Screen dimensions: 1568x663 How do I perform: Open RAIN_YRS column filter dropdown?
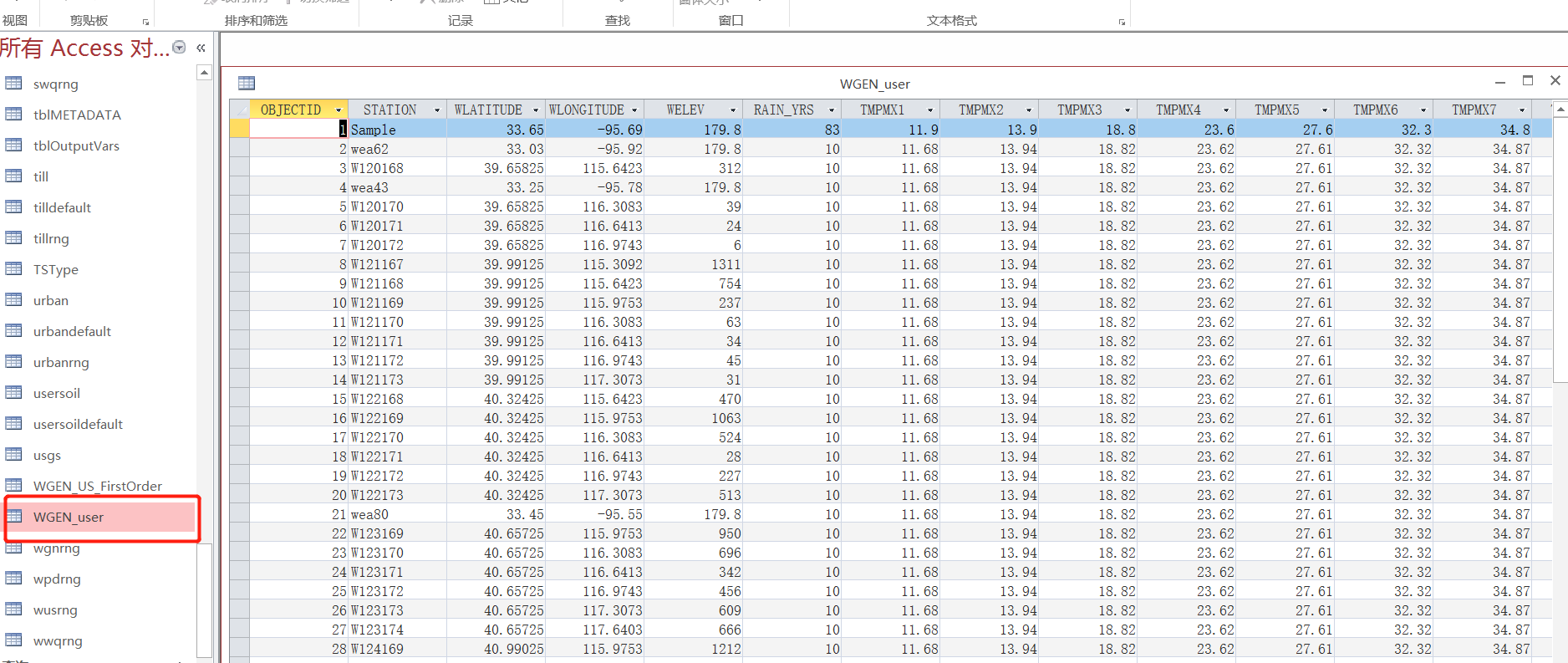tap(832, 110)
